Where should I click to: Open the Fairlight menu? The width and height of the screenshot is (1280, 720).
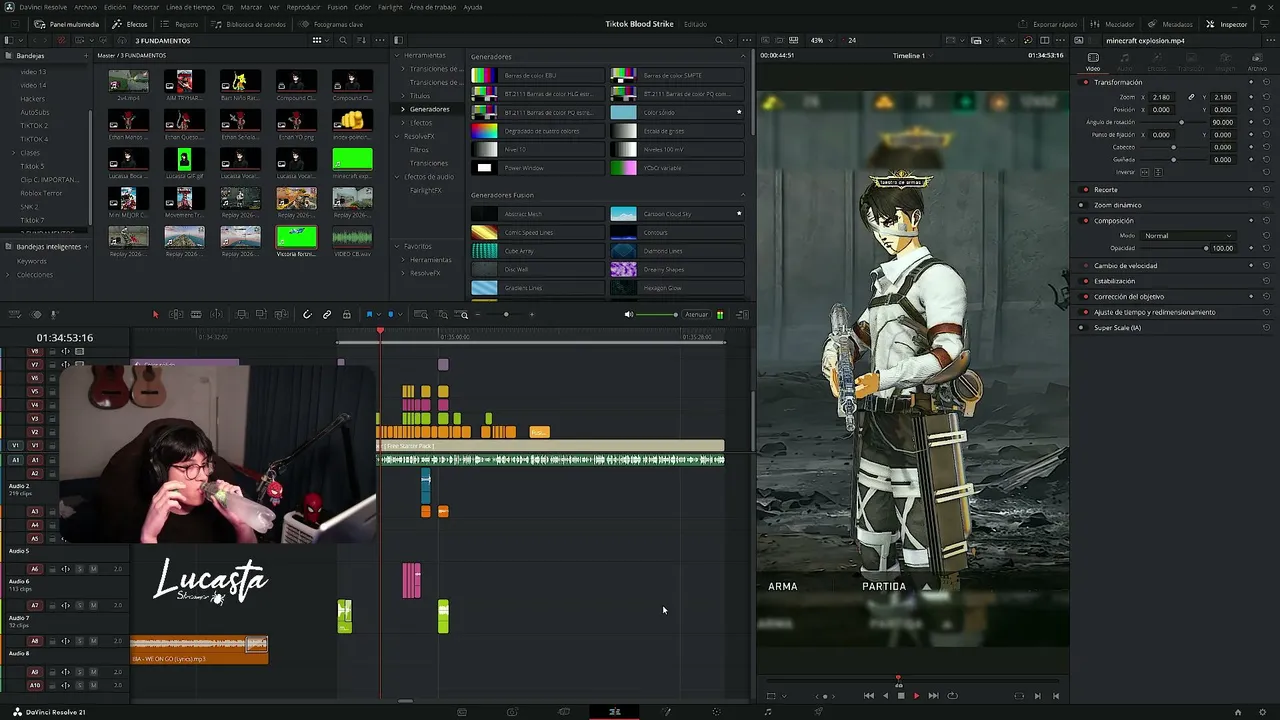click(x=390, y=7)
